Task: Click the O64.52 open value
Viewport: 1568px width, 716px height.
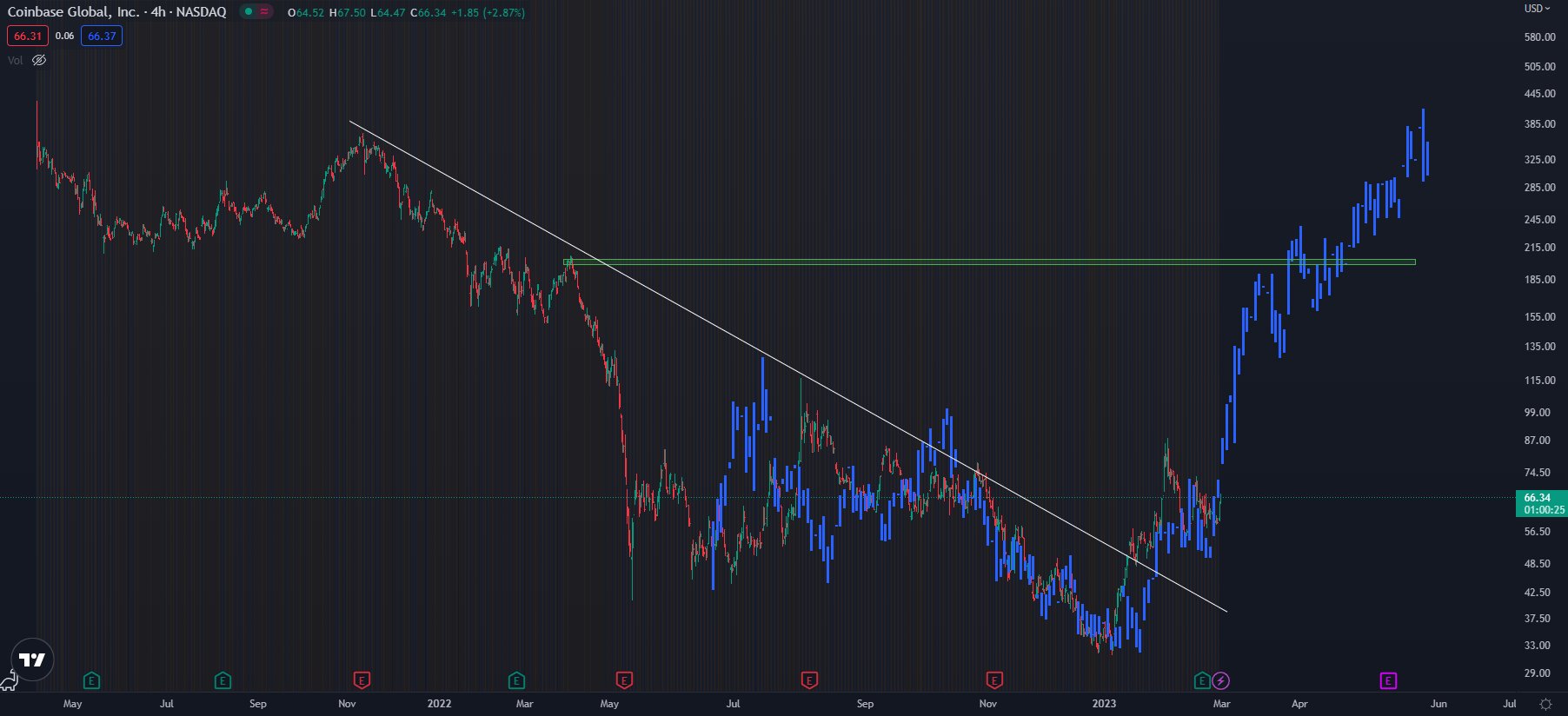Action: click(306, 13)
